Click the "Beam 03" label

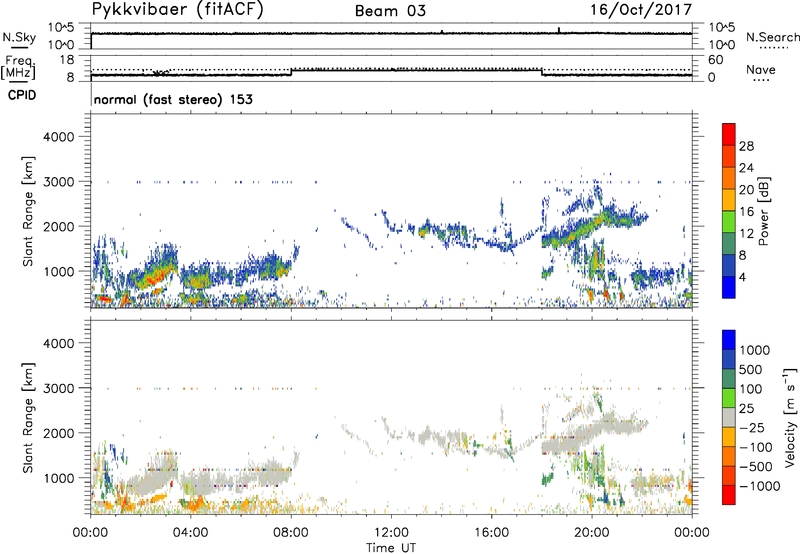pyautogui.click(x=390, y=11)
